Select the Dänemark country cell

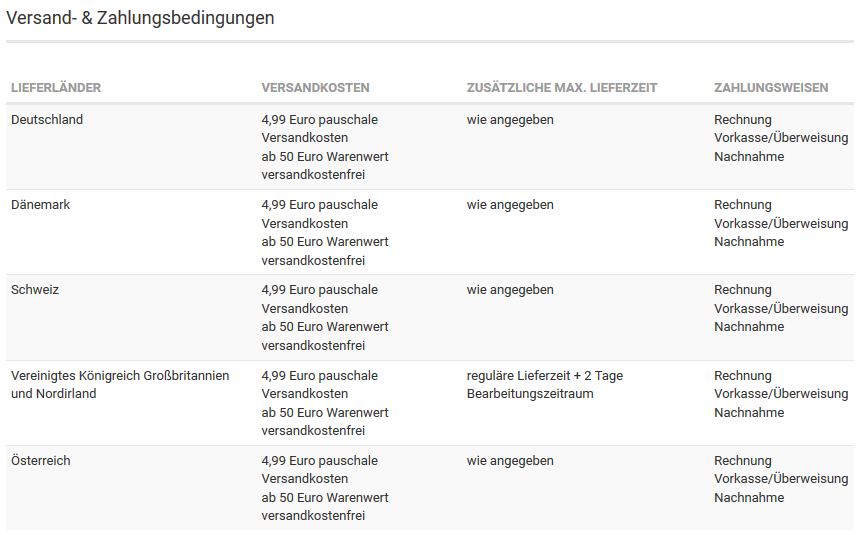[41, 205]
